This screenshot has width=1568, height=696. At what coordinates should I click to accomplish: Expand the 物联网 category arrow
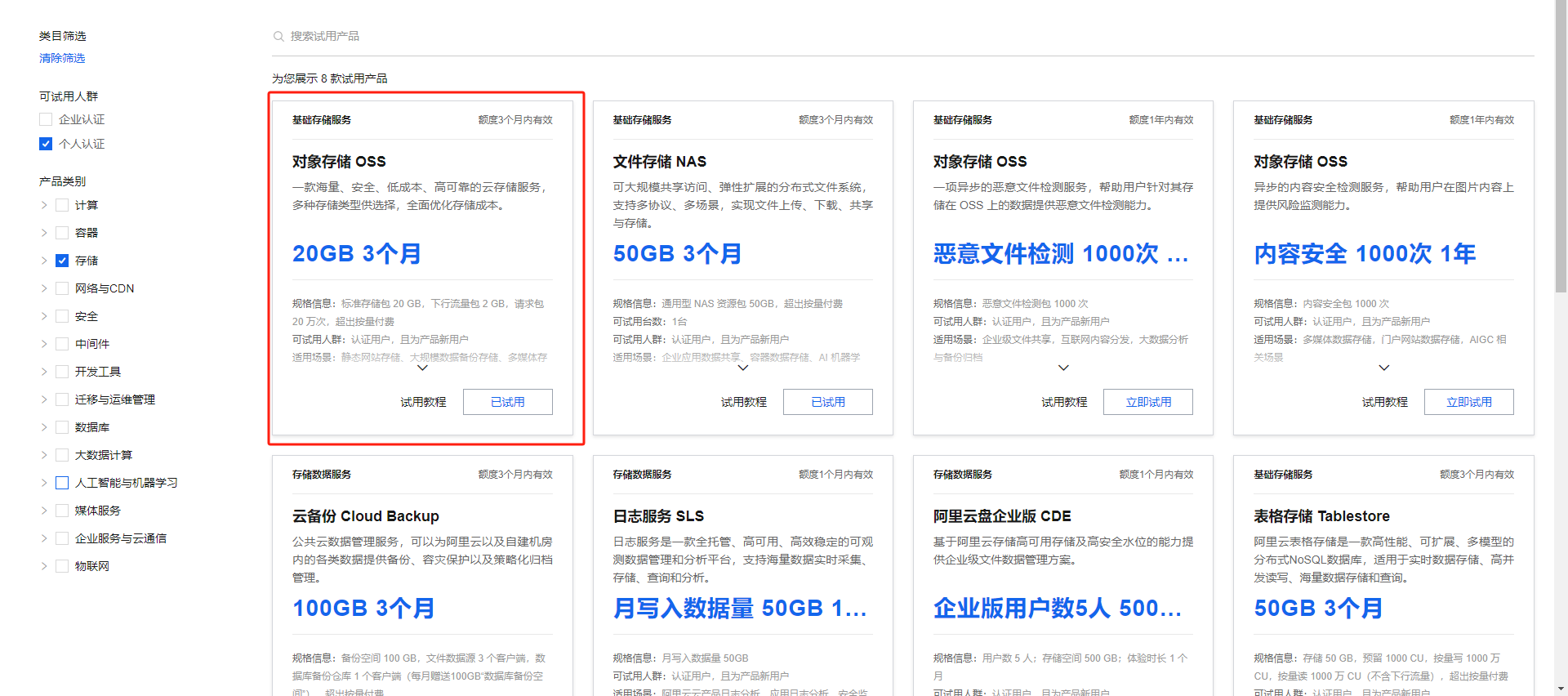click(x=44, y=566)
